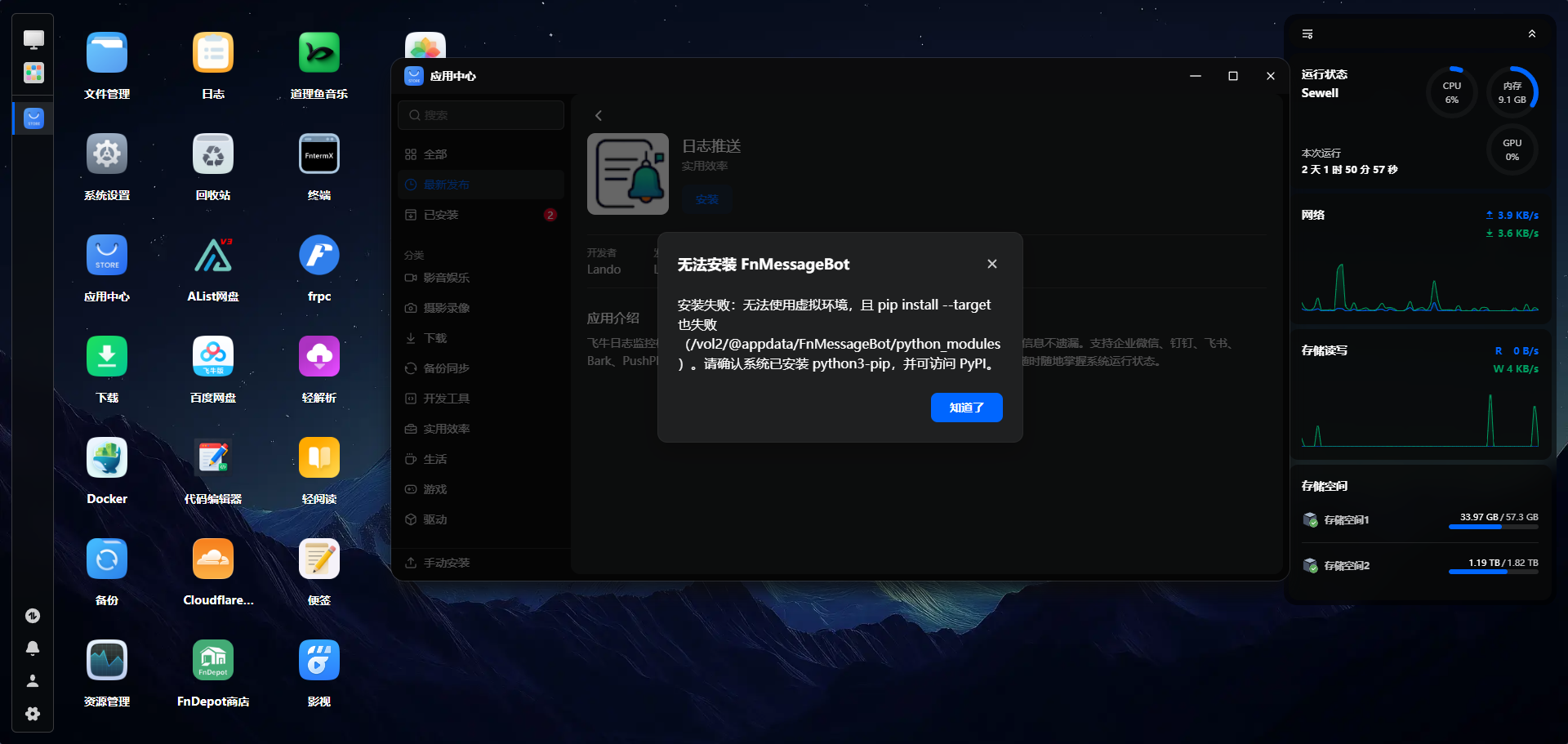Open 已安装 list in App Center
This screenshot has width=1568, height=744.
pyautogui.click(x=481, y=215)
